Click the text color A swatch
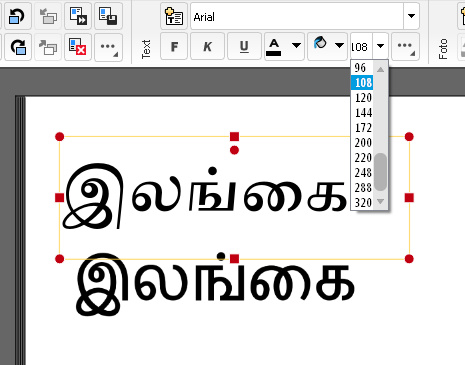The height and width of the screenshot is (365, 465). click(x=274, y=47)
